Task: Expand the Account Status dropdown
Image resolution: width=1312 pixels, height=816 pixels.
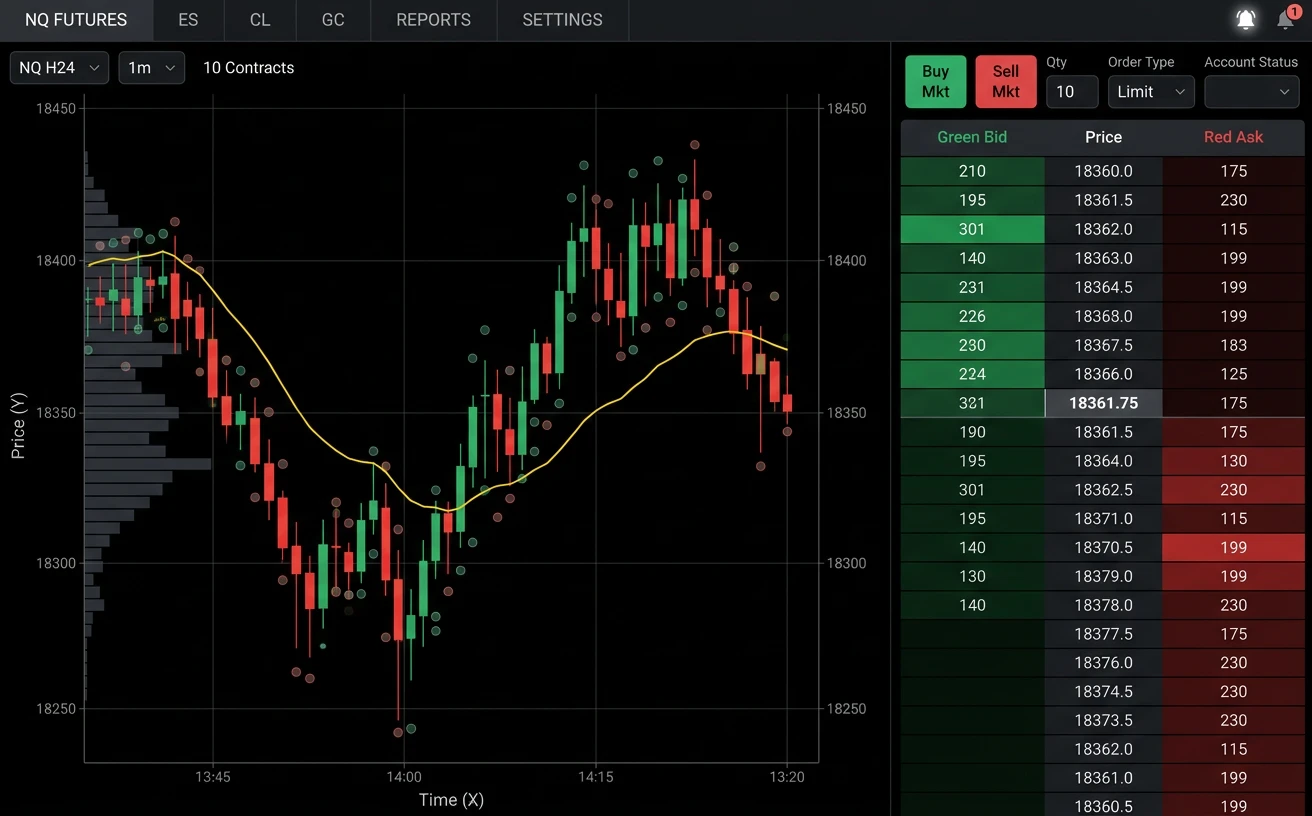Action: (x=1251, y=92)
